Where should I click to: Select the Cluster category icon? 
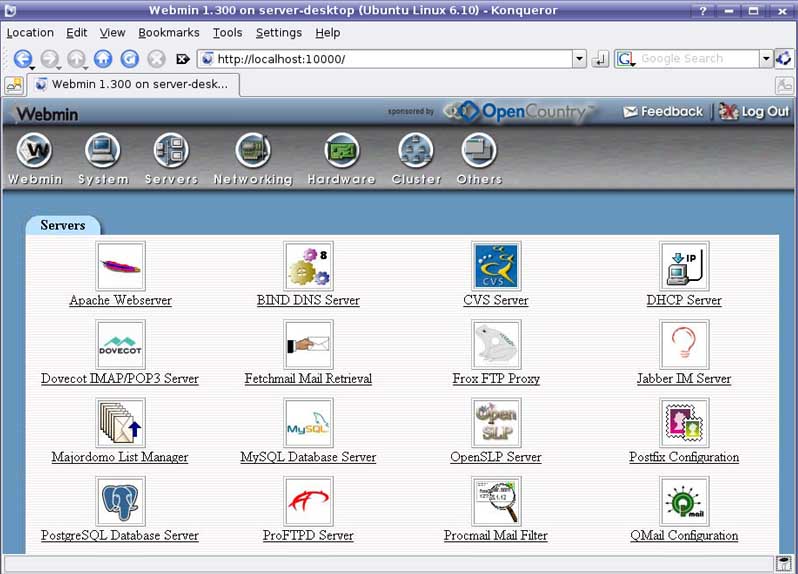(x=416, y=151)
